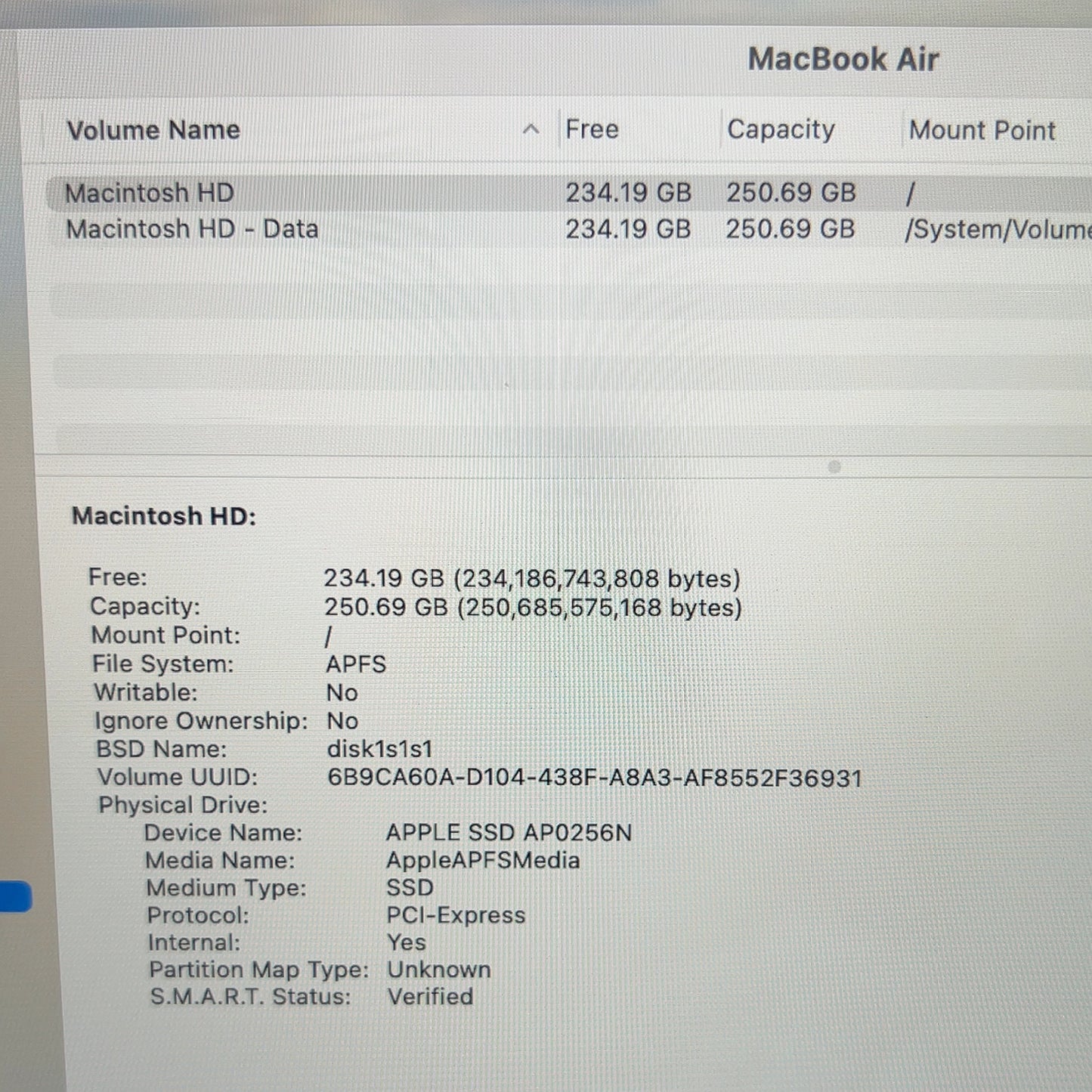
Task: Click the free space value 234,186,743,808 bytes
Action: click(x=597, y=579)
